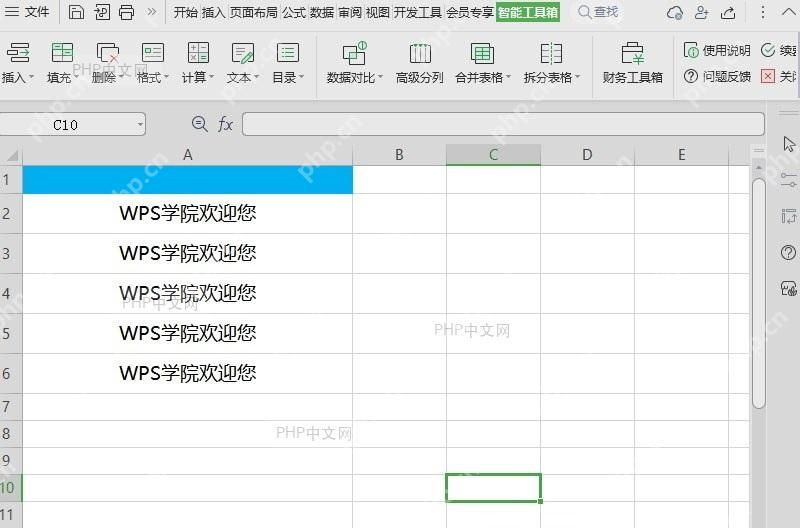Click the 计算 icon

[x=198, y=53]
